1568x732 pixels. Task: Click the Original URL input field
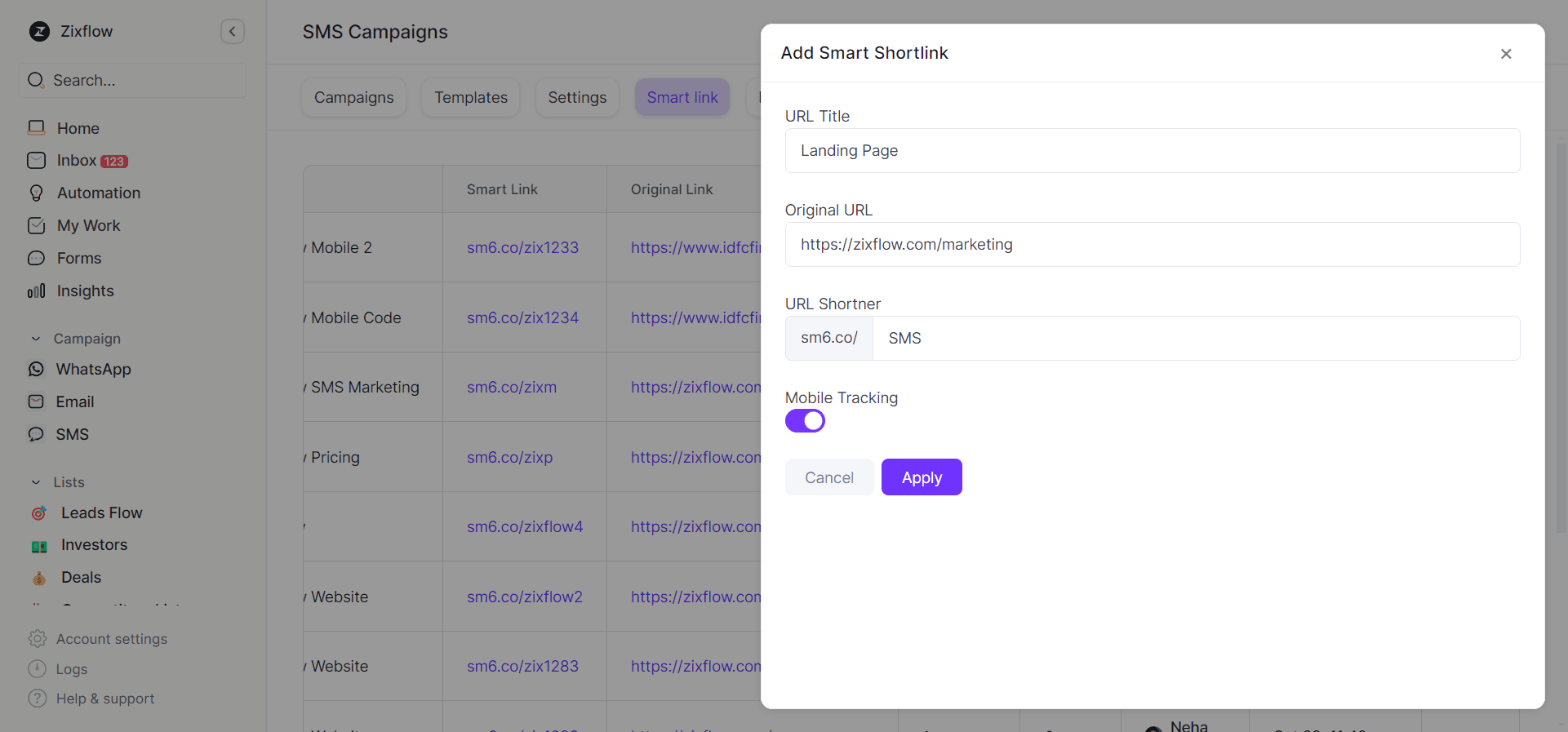[x=1152, y=245]
